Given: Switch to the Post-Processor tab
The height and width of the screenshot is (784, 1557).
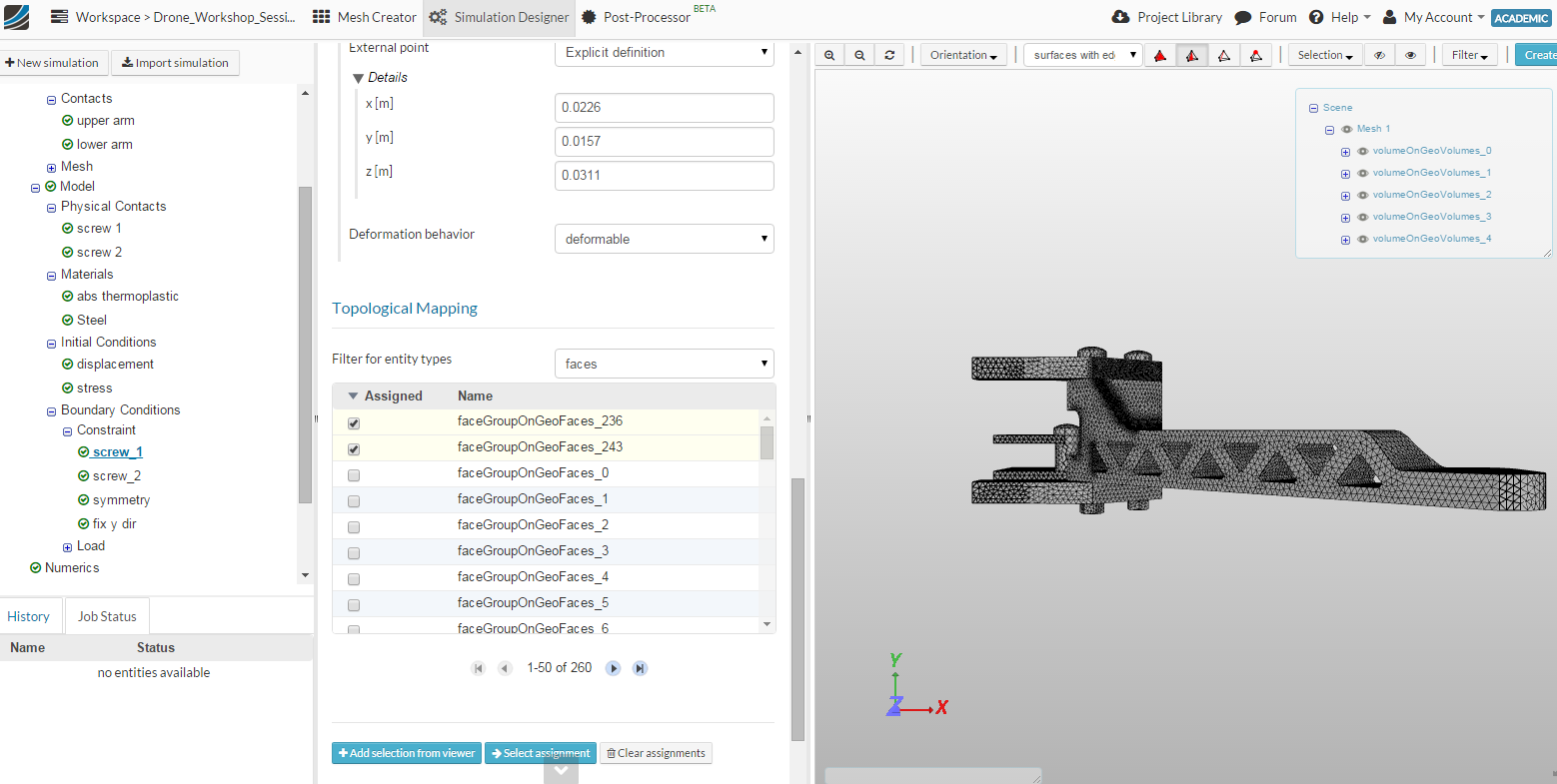Looking at the screenshot, I should 637,17.
